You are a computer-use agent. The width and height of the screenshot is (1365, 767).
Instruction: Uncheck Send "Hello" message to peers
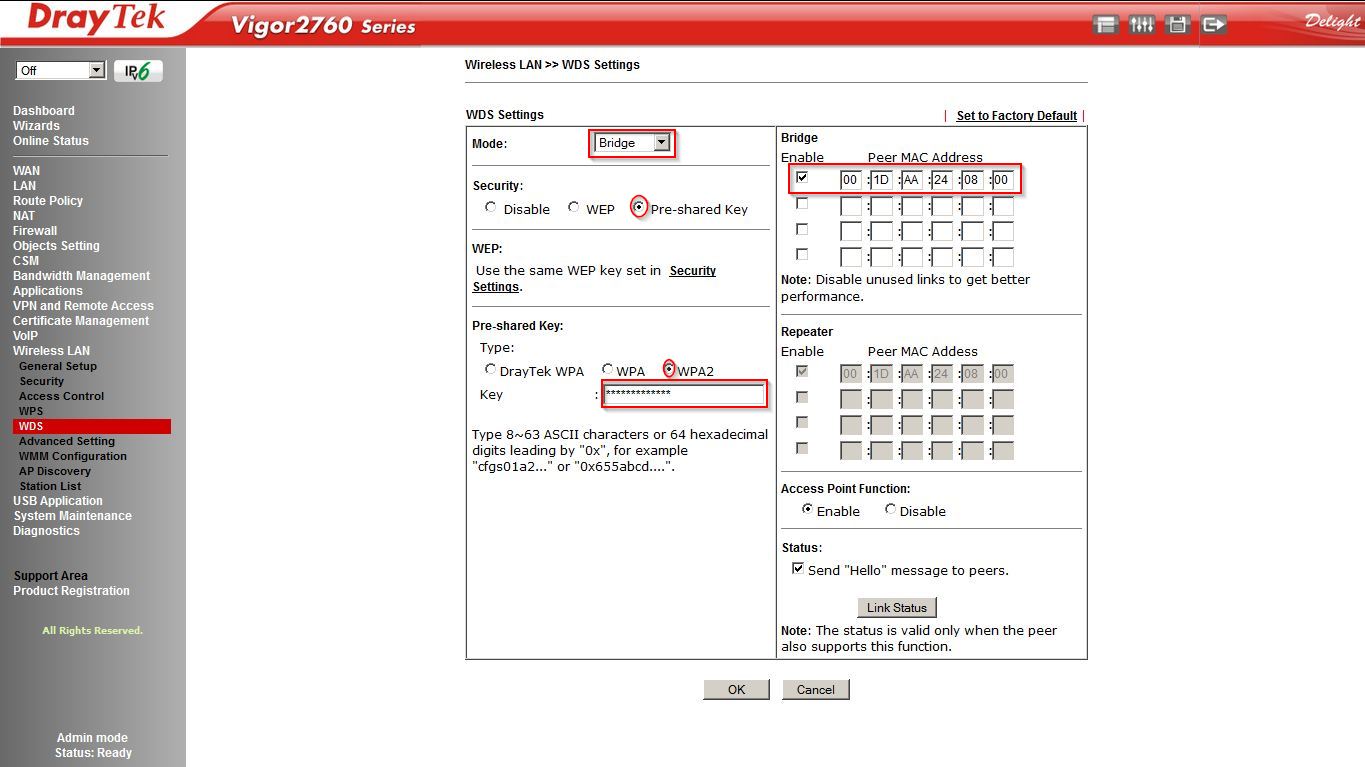[x=798, y=569]
